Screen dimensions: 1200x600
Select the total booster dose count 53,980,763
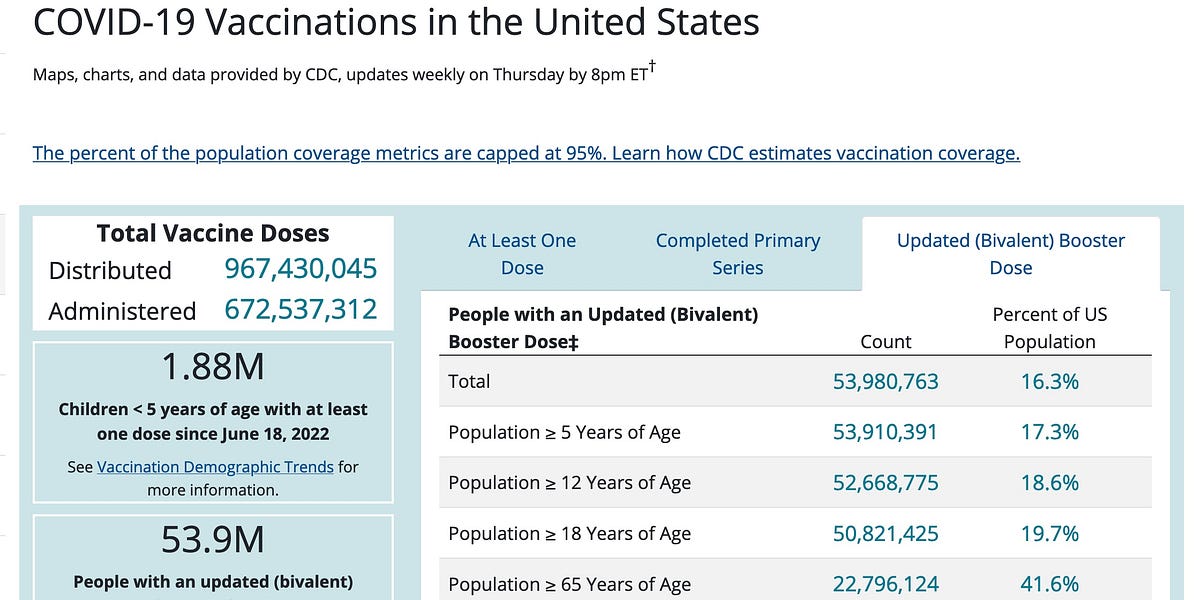(885, 381)
